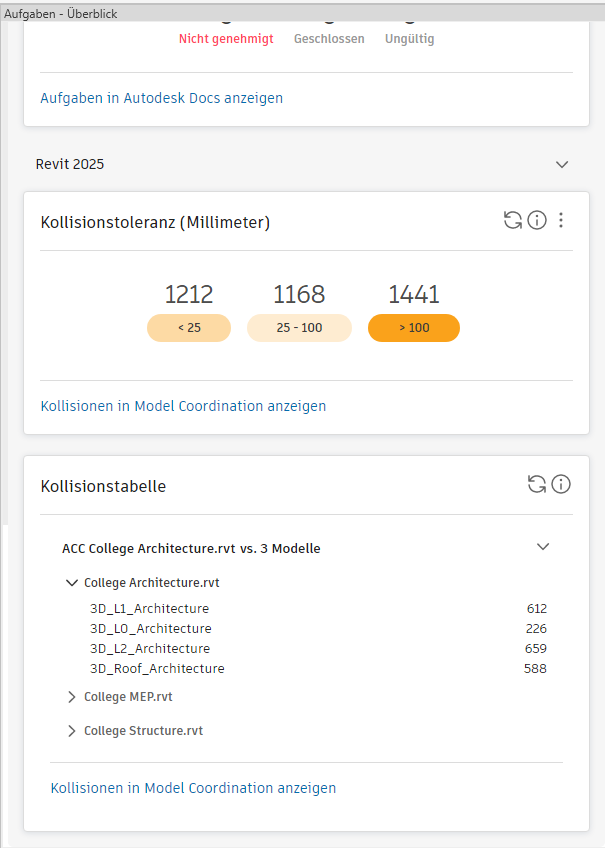Select the '< 25' tolerance badge
605x848 pixels.
click(189, 328)
